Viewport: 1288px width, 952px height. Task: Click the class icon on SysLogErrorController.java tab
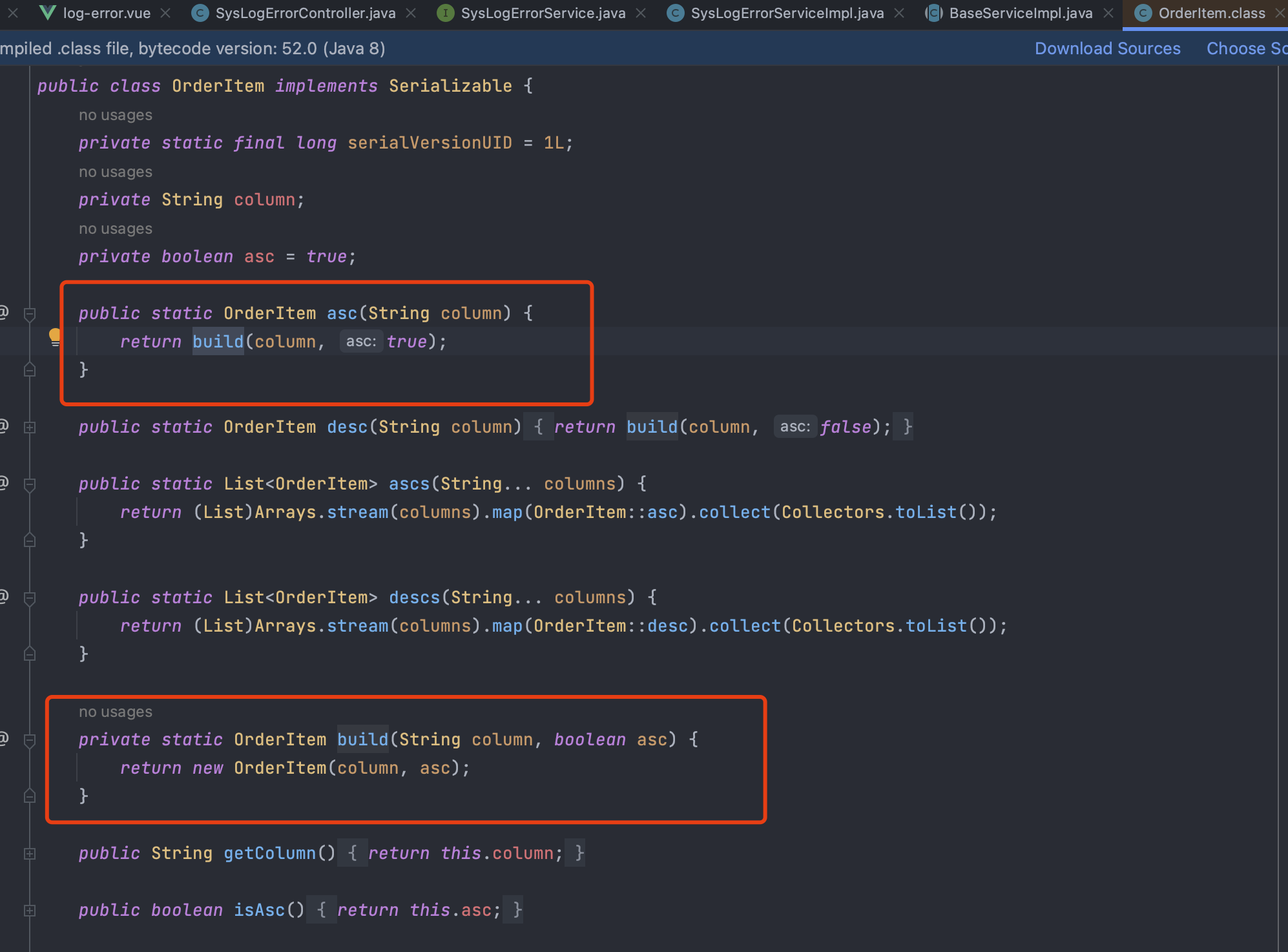(200, 13)
